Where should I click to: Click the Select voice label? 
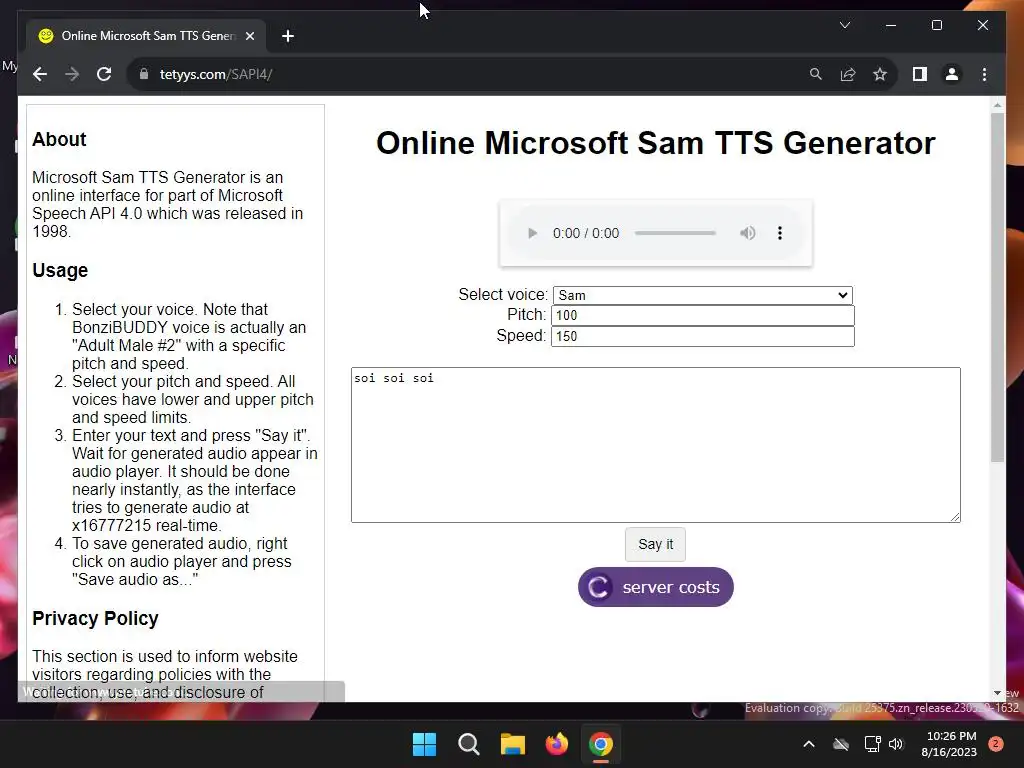pyautogui.click(x=503, y=295)
